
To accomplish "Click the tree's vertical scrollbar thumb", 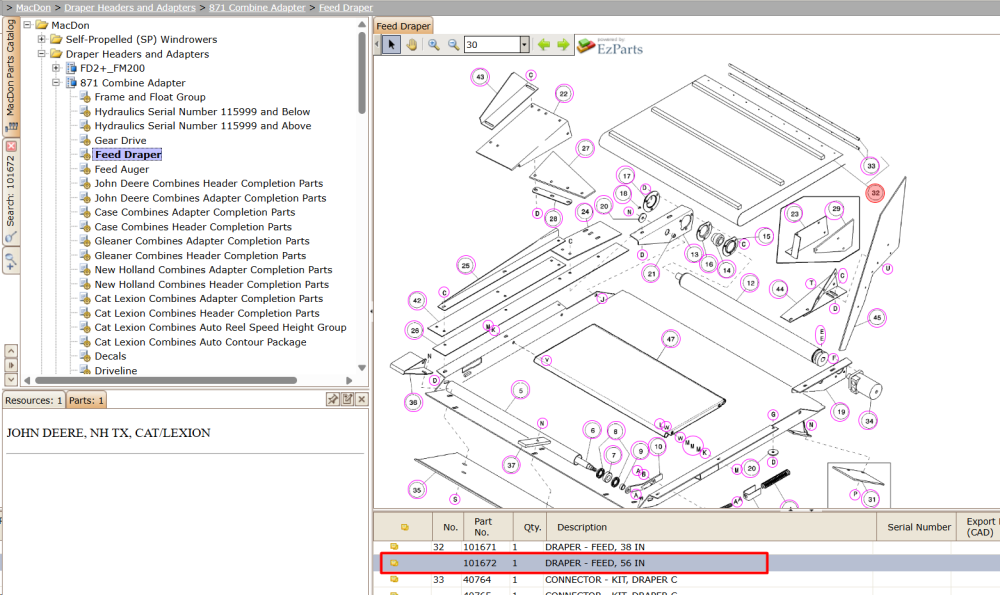I will (x=362, y=72).
